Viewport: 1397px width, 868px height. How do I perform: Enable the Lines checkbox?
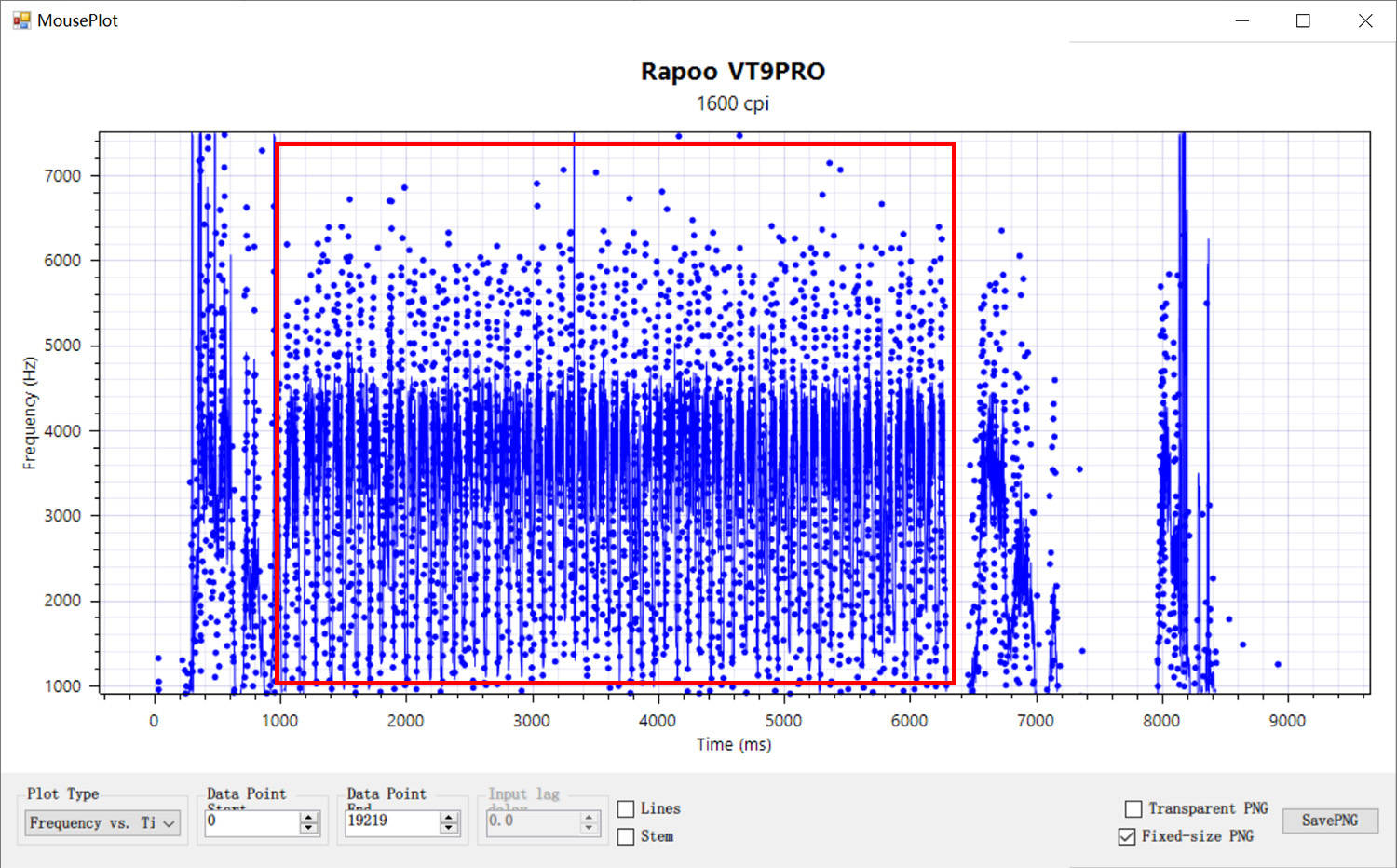[626, 809]
